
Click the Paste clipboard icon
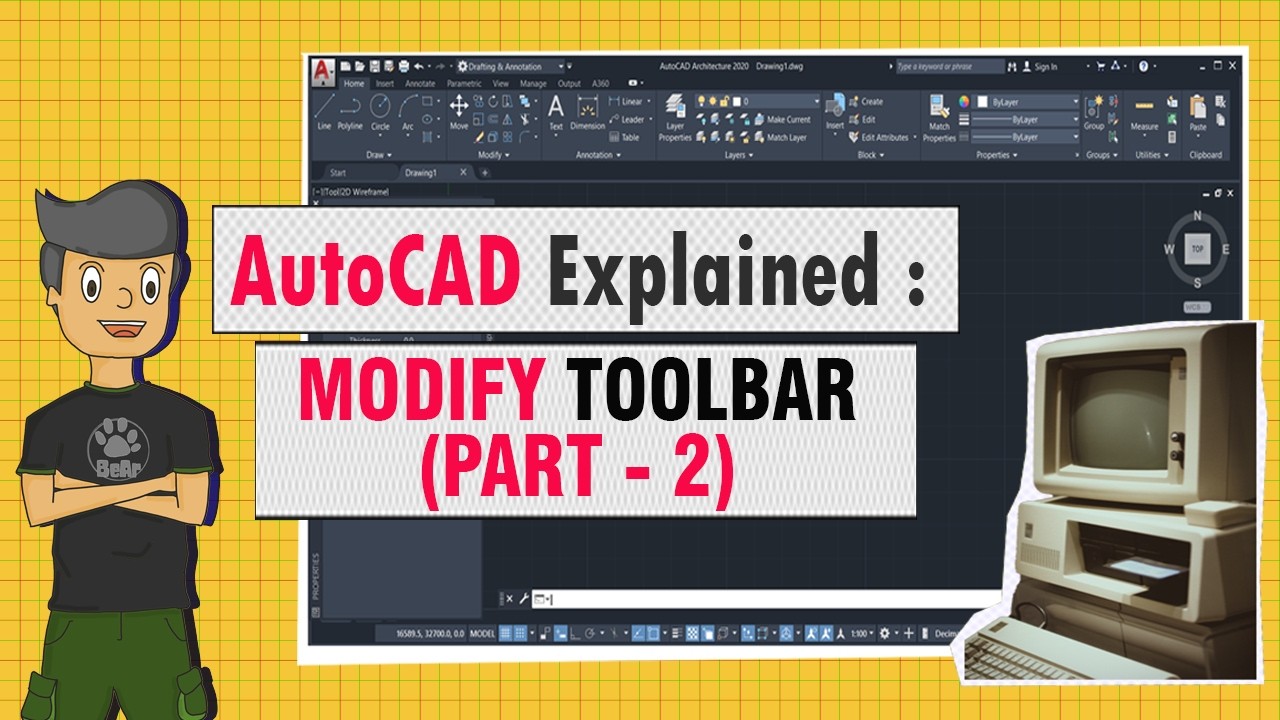coord(1198,113)
